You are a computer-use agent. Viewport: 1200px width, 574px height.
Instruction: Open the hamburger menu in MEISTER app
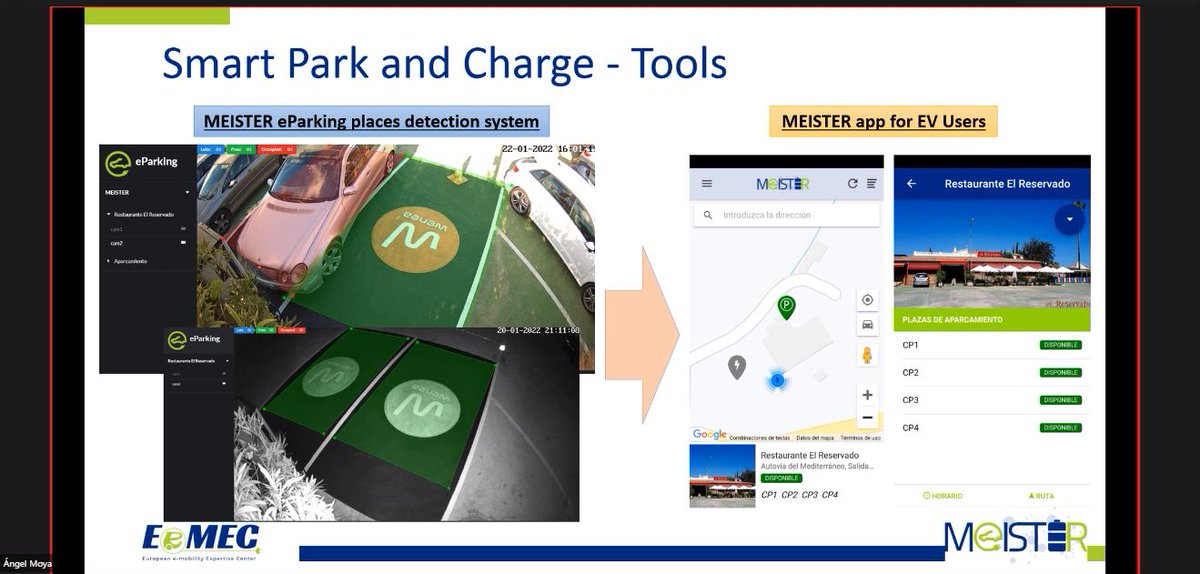(707, 184)
